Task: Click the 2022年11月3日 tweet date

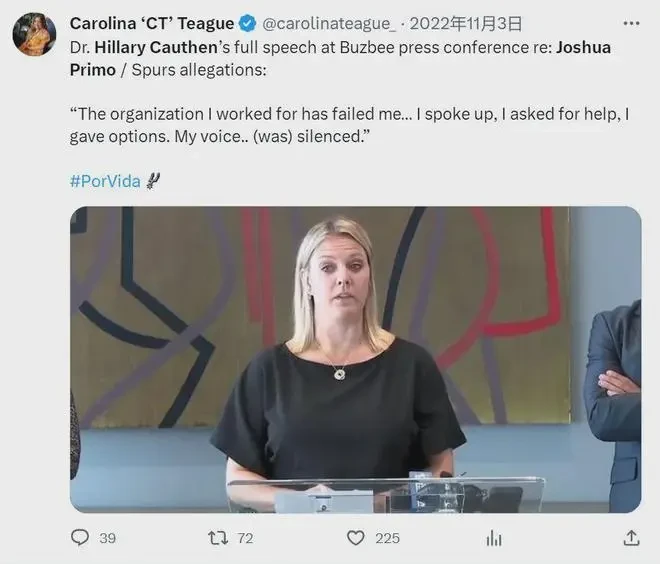Action: coord(466,24)
